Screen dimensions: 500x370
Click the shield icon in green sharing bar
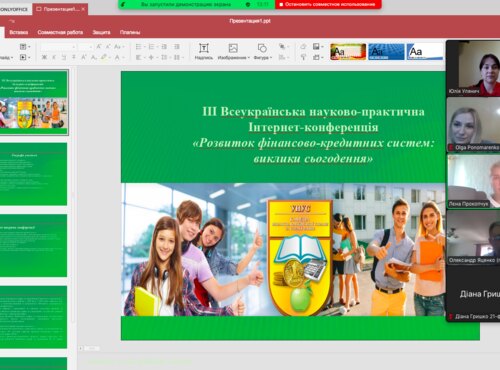coord(248,4)
